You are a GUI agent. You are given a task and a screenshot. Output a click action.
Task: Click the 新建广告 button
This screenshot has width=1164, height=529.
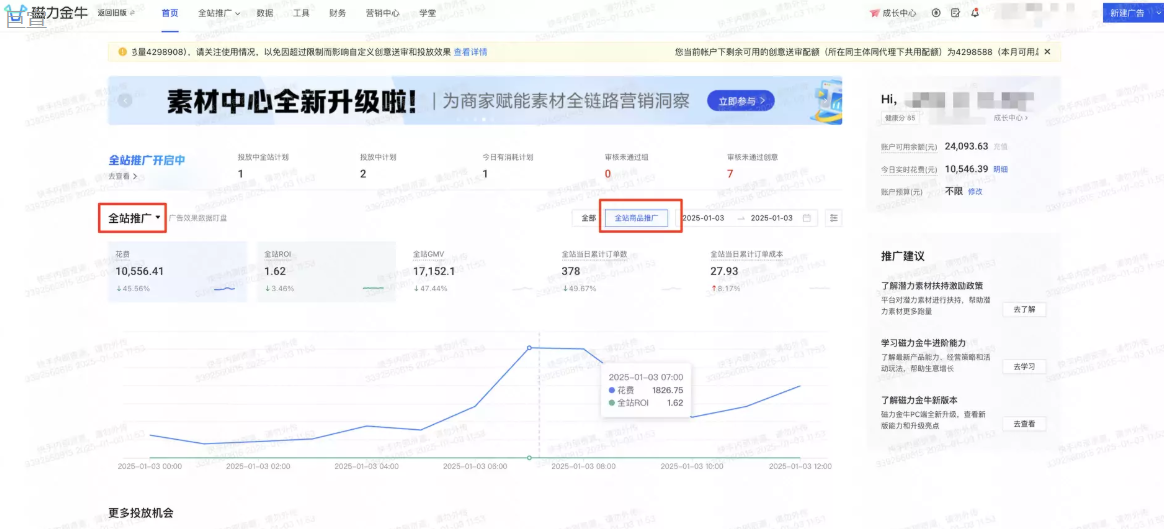1126,13
